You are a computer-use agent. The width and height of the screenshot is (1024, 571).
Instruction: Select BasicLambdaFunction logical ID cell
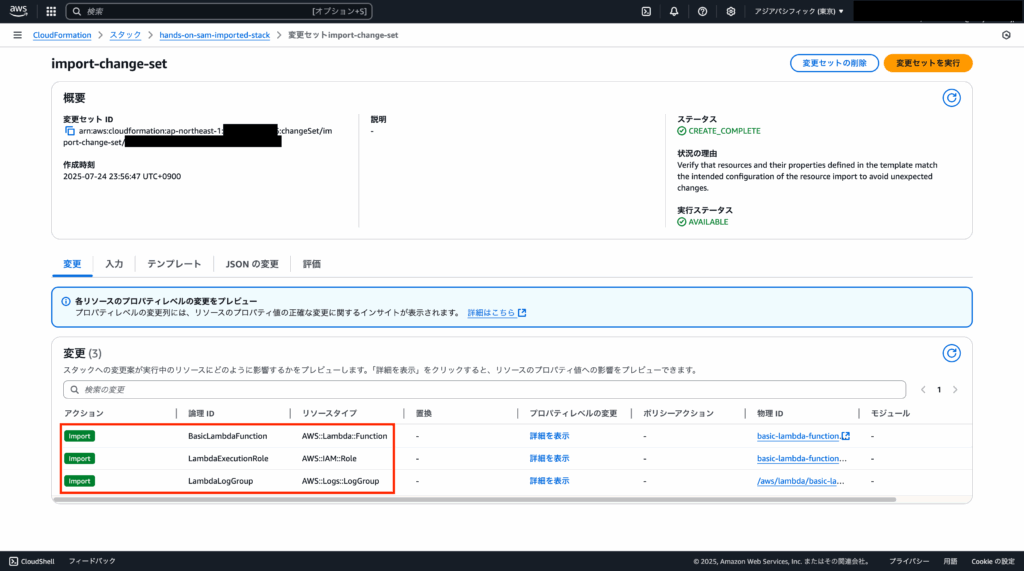227,436
